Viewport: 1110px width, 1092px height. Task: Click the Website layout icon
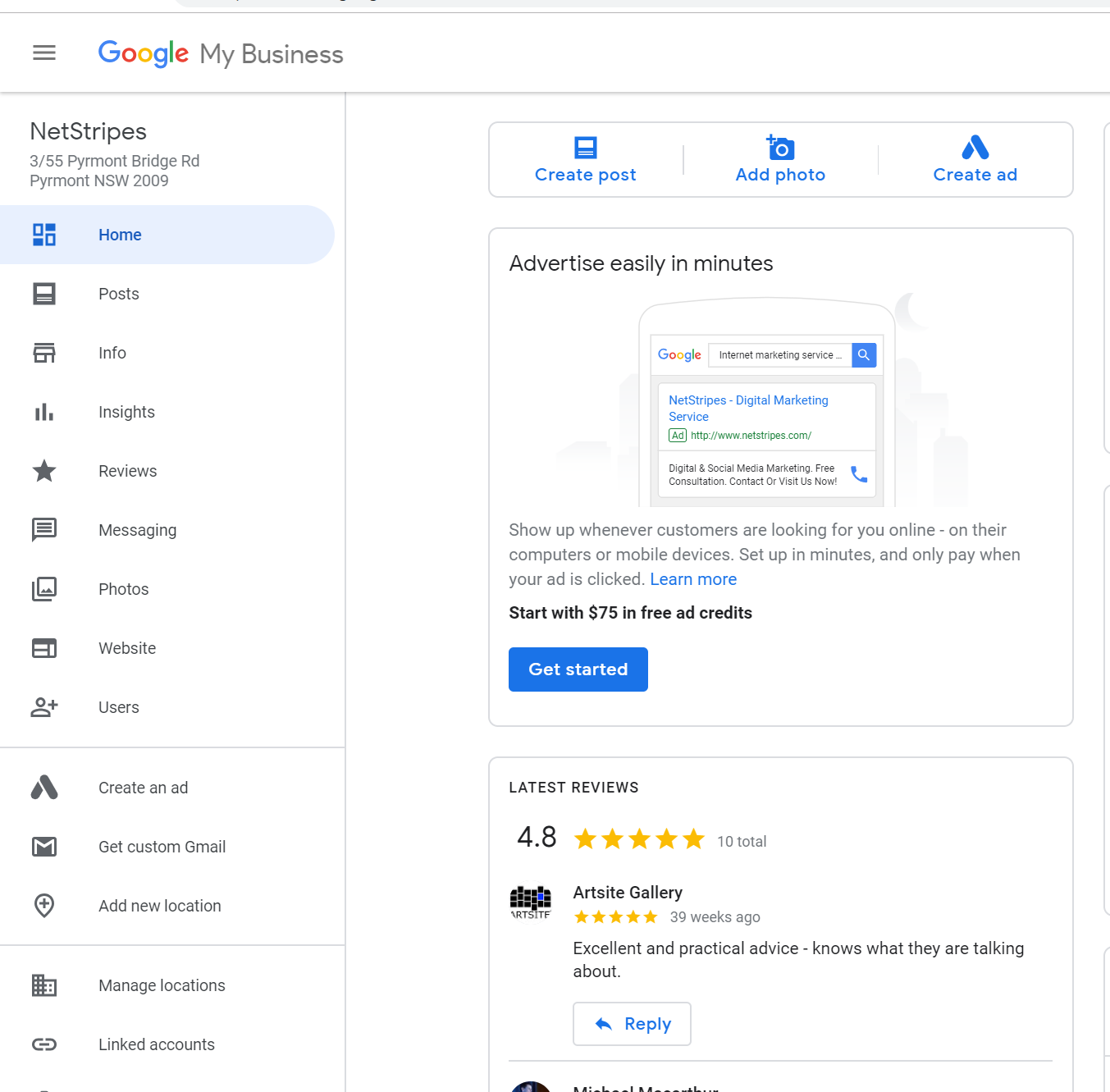click(44, 648)
